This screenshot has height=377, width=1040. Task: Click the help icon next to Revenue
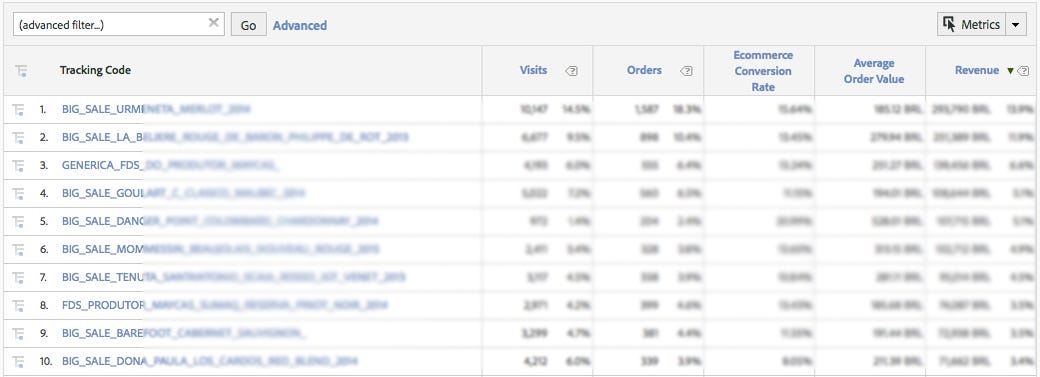click(x=1023, y=70)
